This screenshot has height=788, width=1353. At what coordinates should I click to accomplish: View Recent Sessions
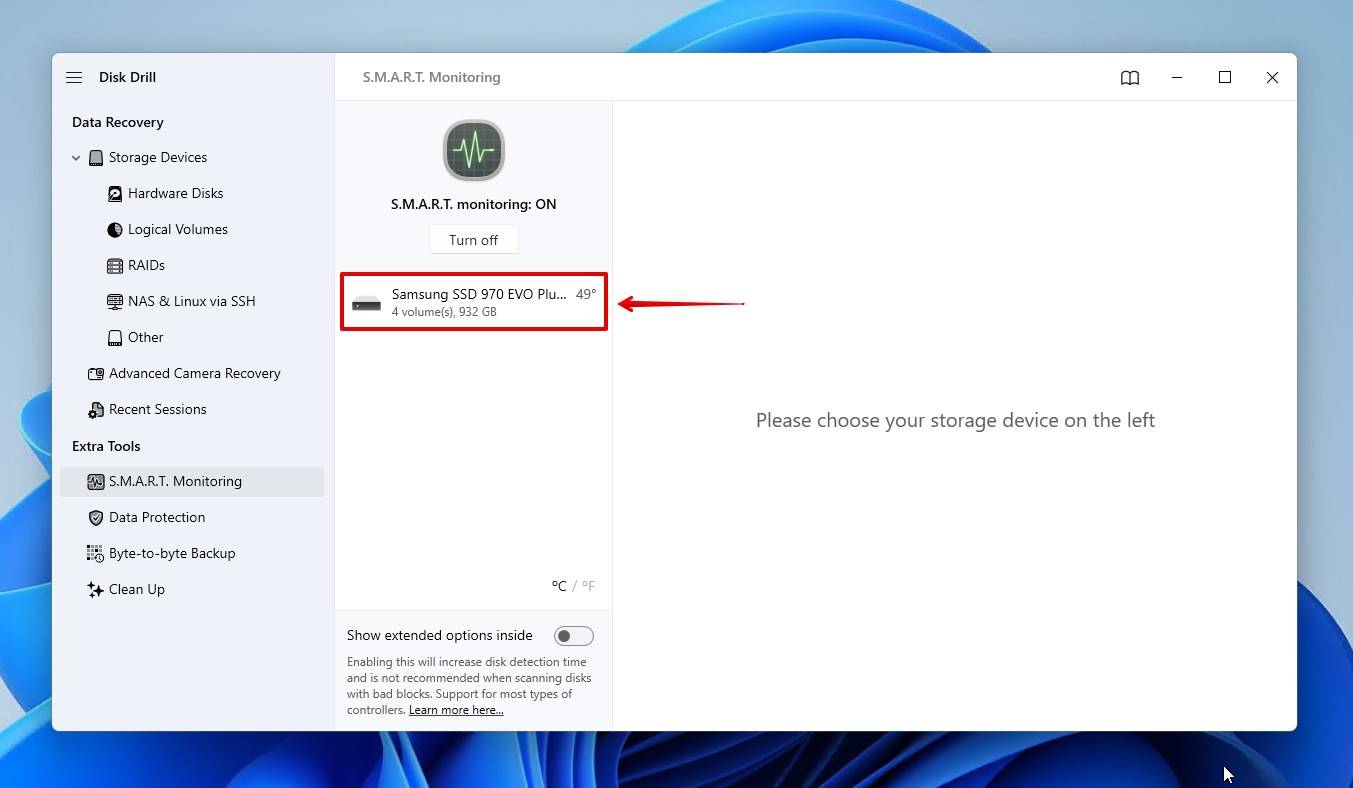click(157, 409)
